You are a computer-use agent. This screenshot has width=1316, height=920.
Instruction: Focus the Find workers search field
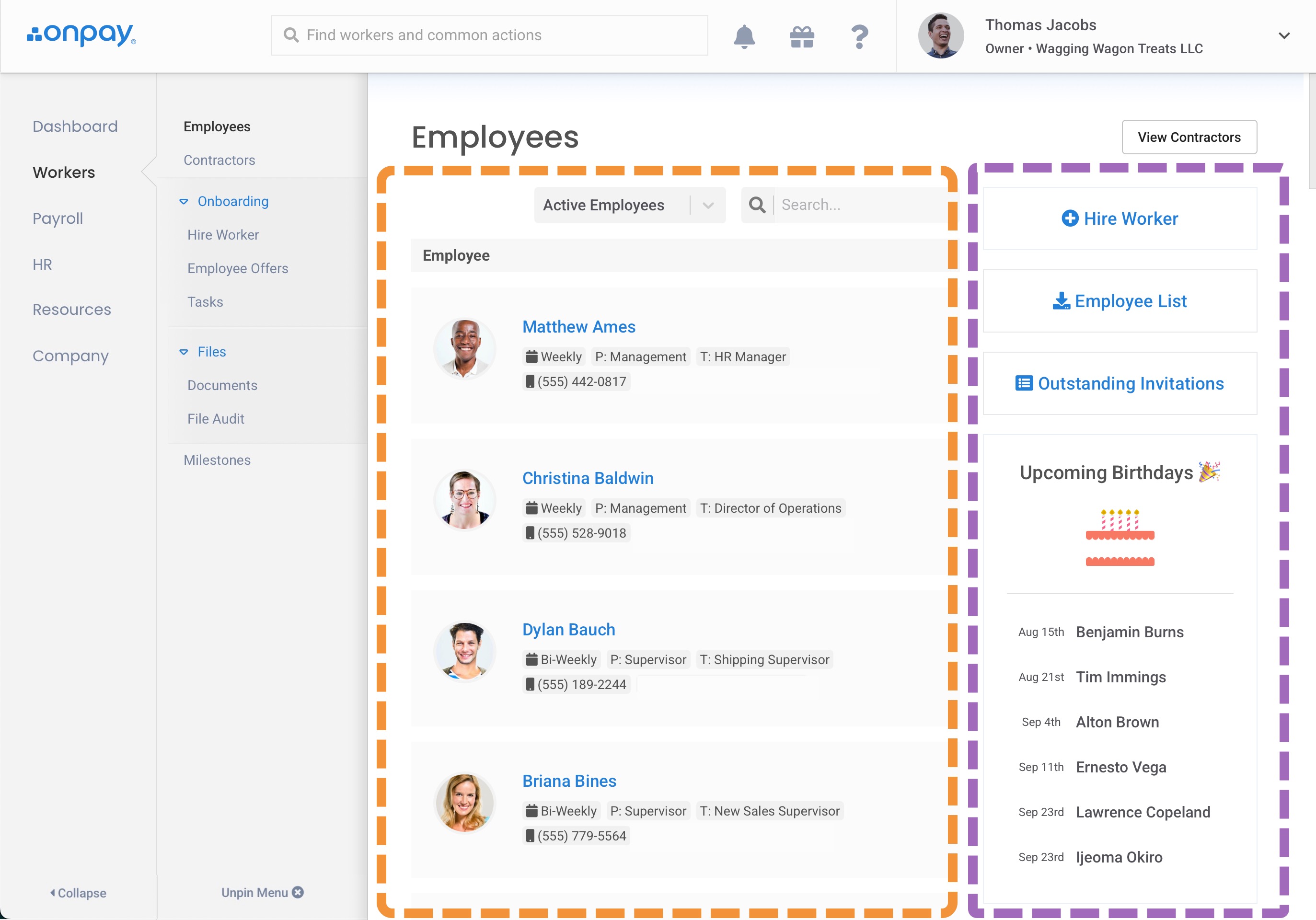point(490,35)
